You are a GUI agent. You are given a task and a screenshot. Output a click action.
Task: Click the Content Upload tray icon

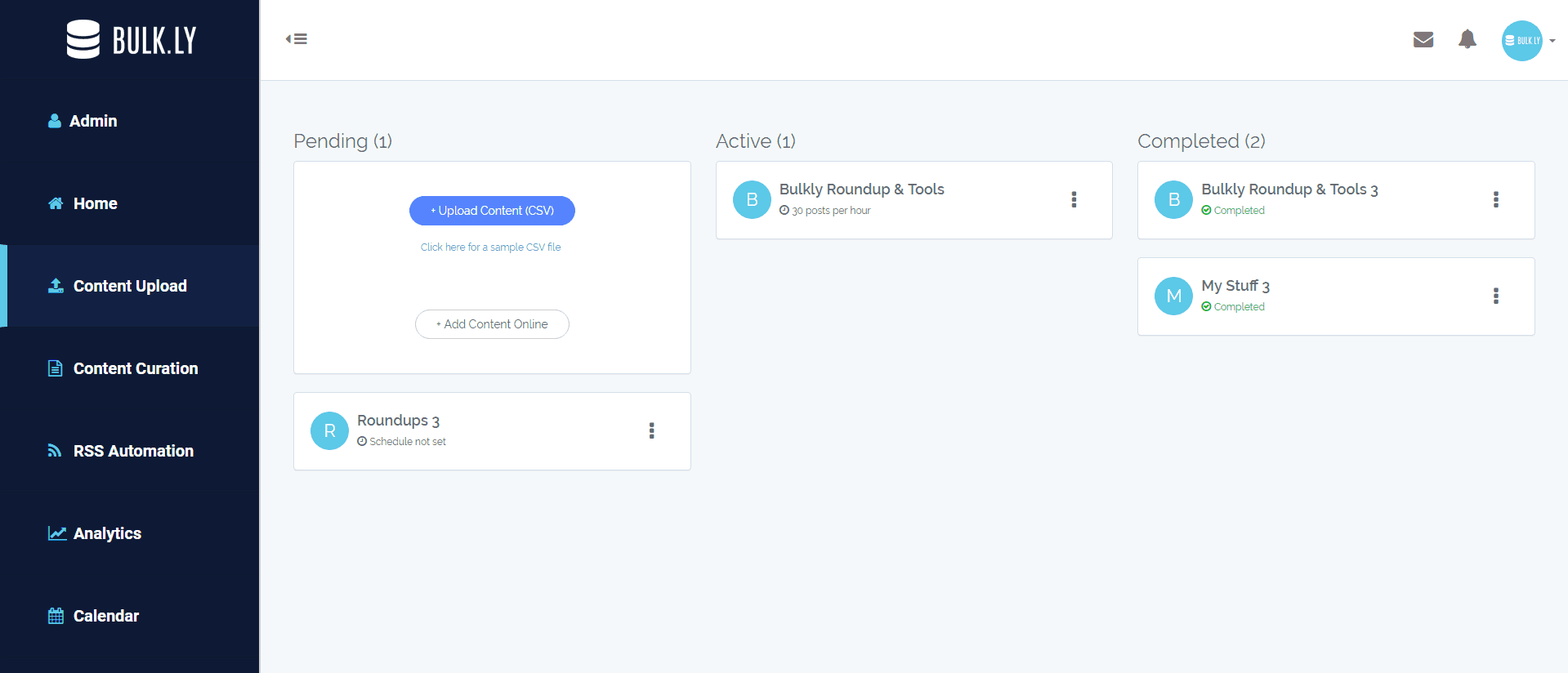point(56,286)
